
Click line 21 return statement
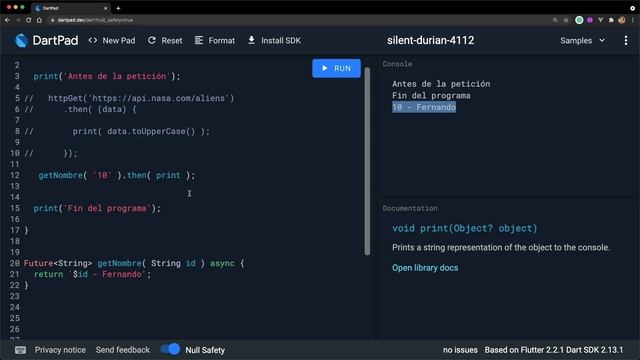[x=92, y=274]
